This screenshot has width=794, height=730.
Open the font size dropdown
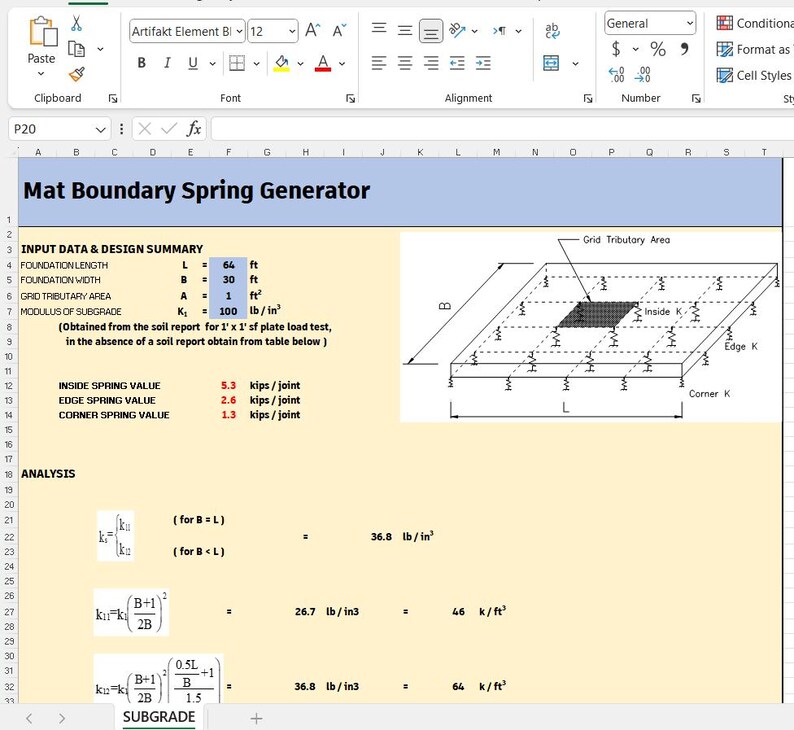pos(292,31)
